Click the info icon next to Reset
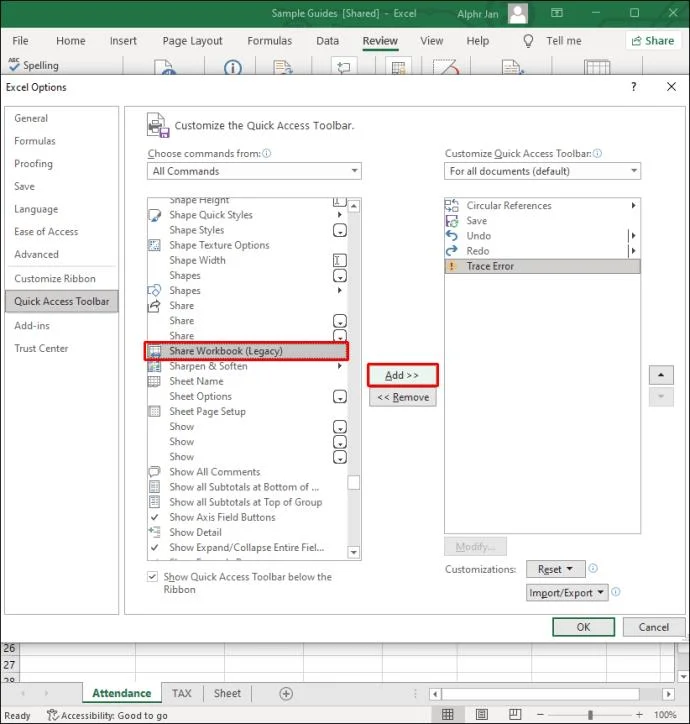Screen dimensions: 690x724 point(593,568)
